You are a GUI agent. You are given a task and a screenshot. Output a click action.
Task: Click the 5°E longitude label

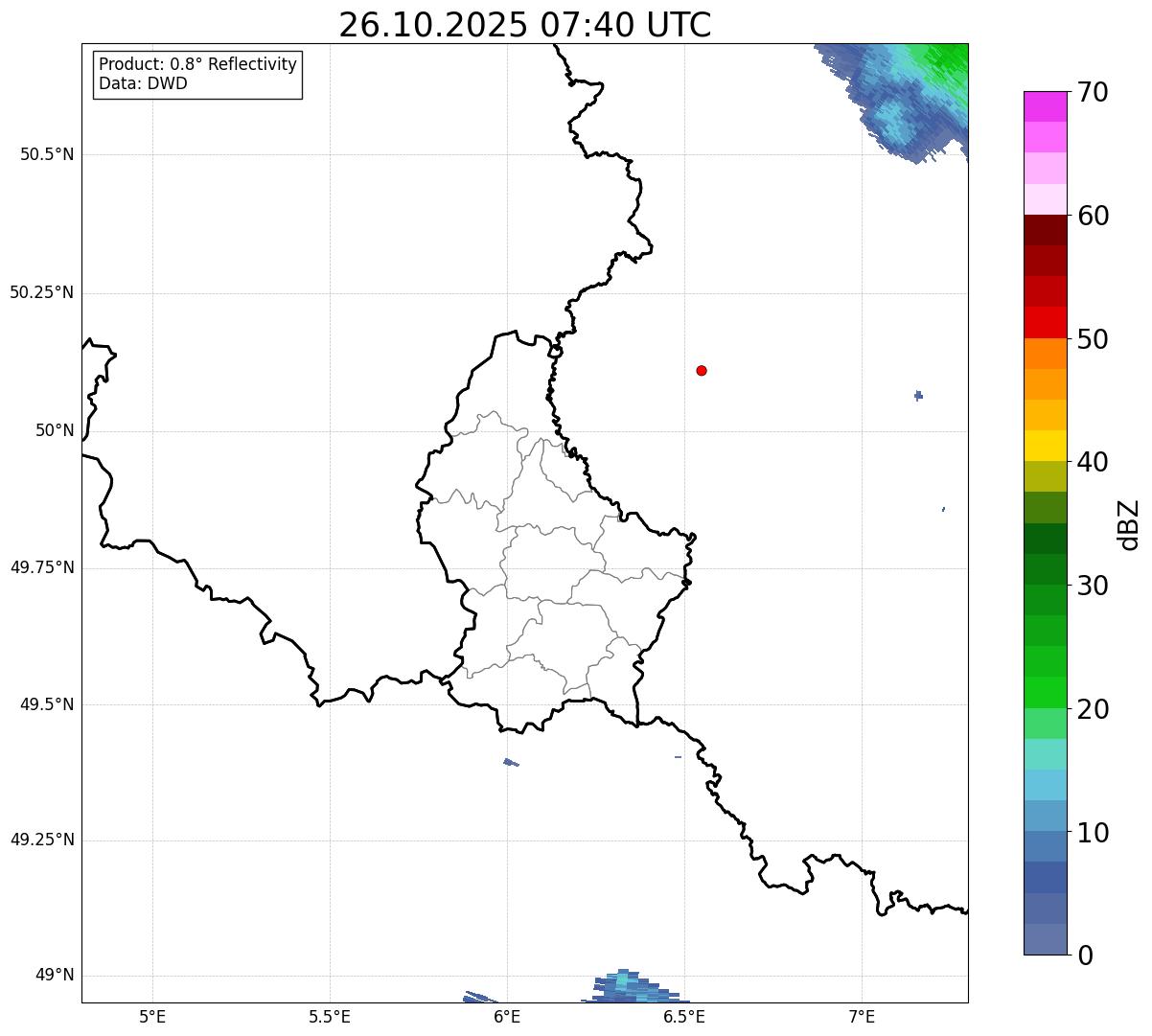[152, 1016]
